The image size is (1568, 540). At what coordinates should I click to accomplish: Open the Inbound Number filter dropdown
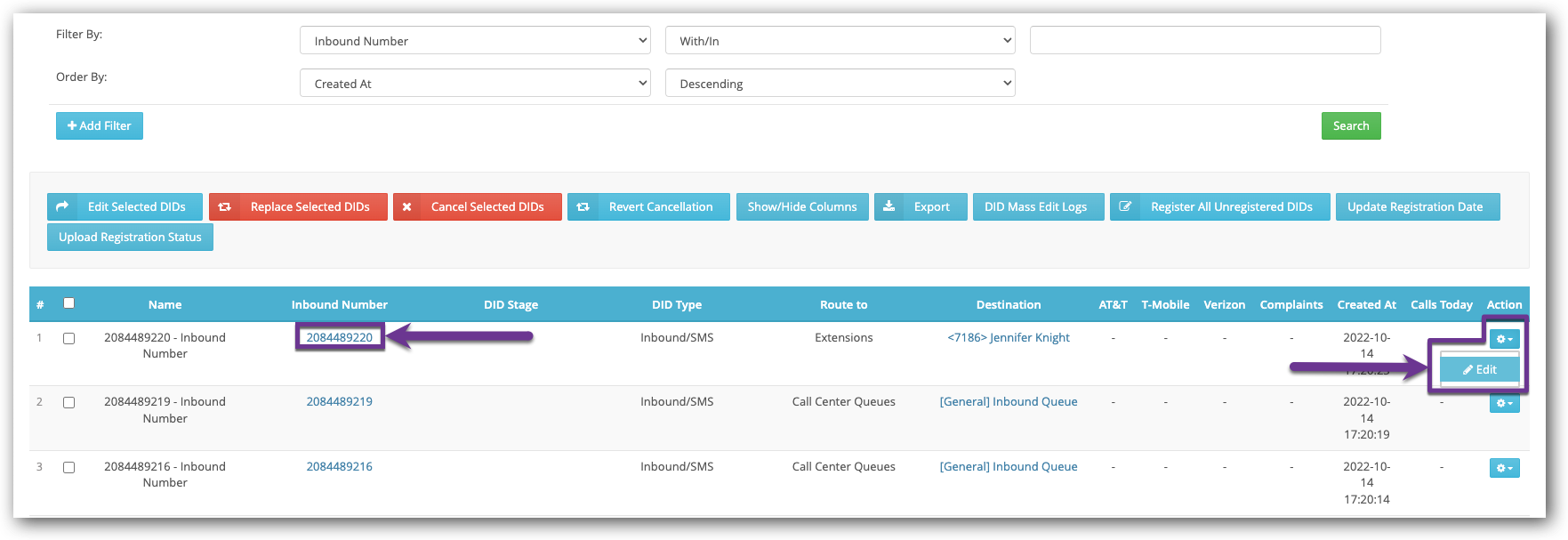coord(475,41)
